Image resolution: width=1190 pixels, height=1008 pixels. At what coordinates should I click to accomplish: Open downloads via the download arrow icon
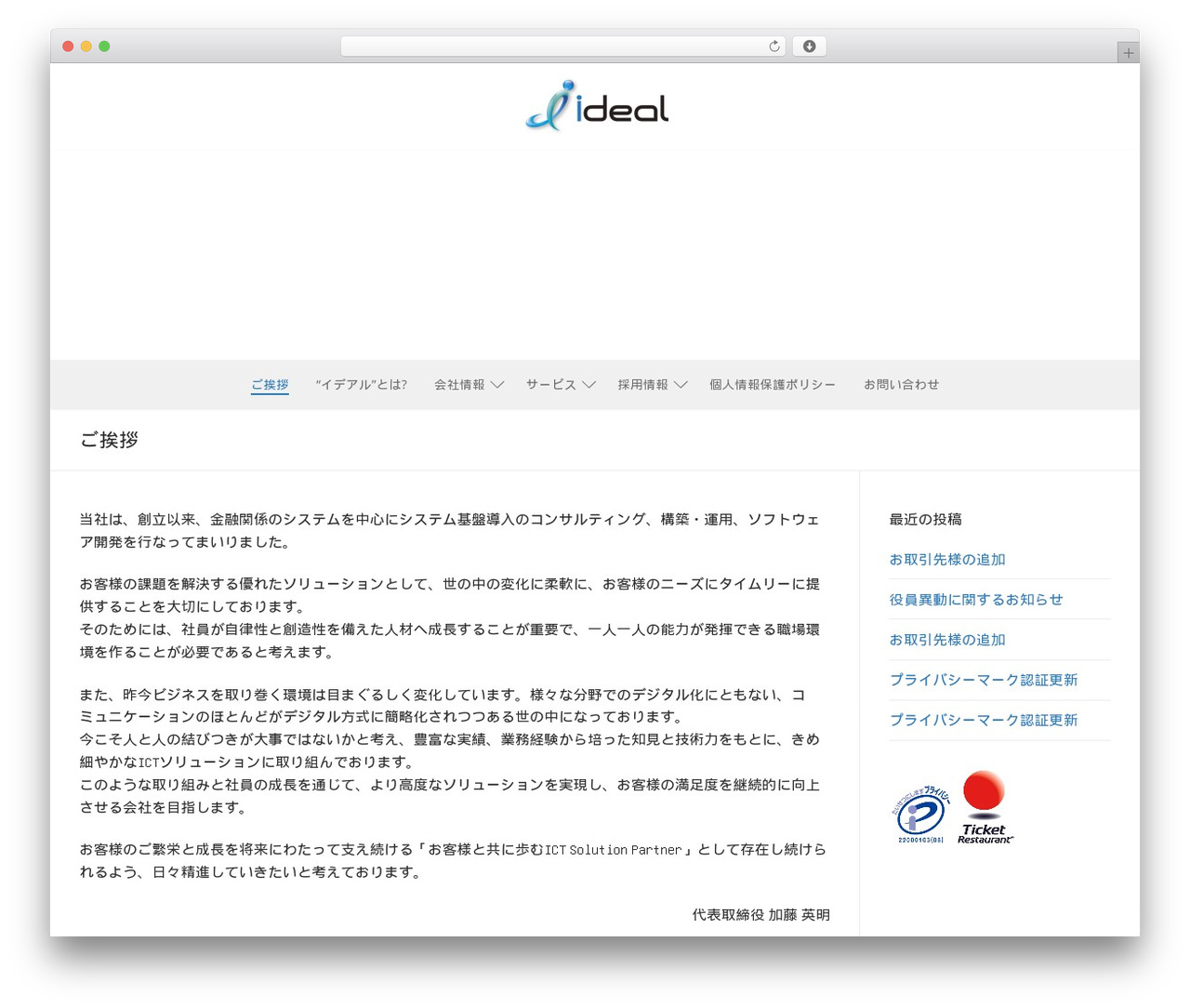click(x=809, y=46)
